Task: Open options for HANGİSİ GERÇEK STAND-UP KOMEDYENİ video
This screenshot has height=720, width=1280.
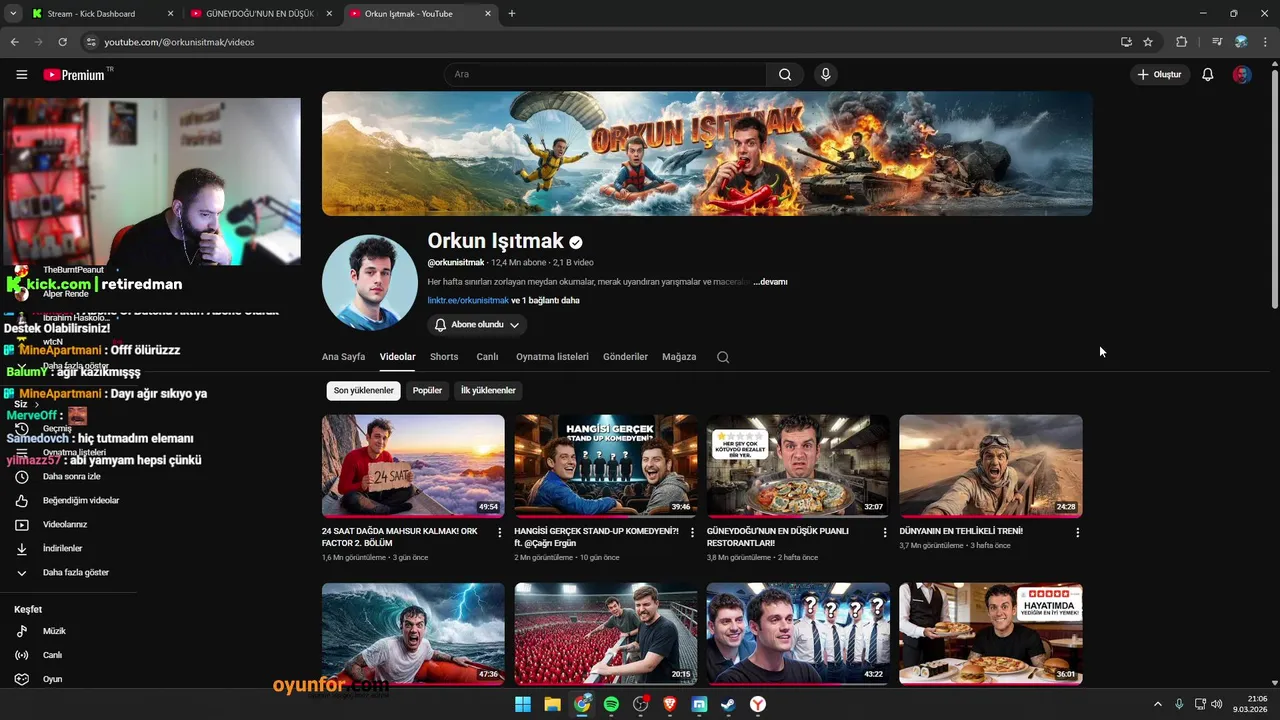Action: 692,533
